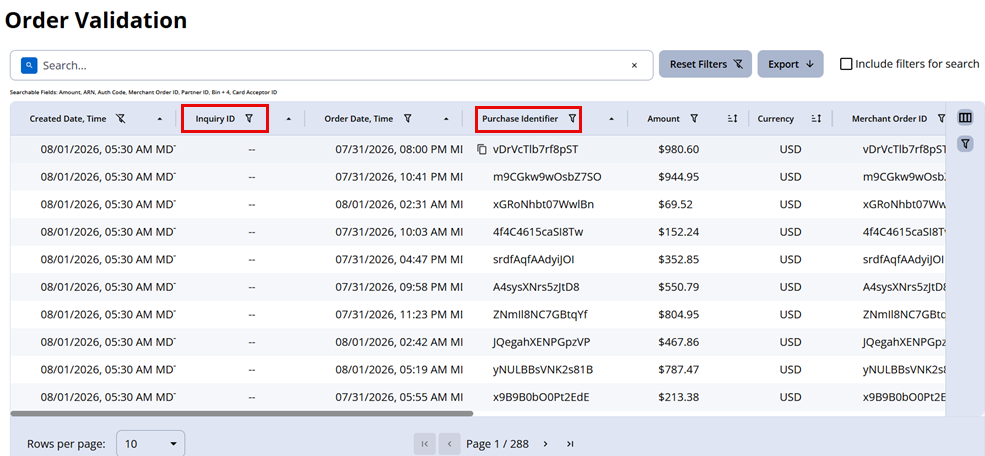
Task: Click order date 07/31/2026, 10:03 AM
Action: pos(399,232)
